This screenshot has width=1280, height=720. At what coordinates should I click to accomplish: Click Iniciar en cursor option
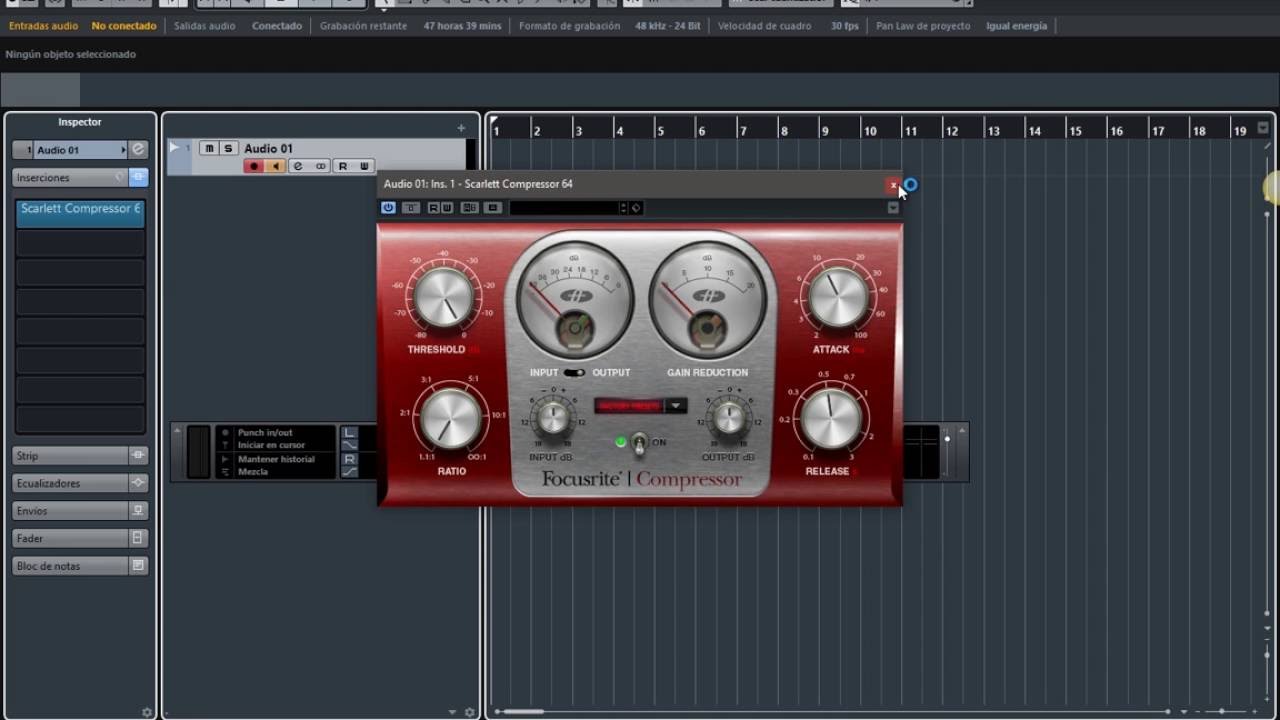(271, 445)
